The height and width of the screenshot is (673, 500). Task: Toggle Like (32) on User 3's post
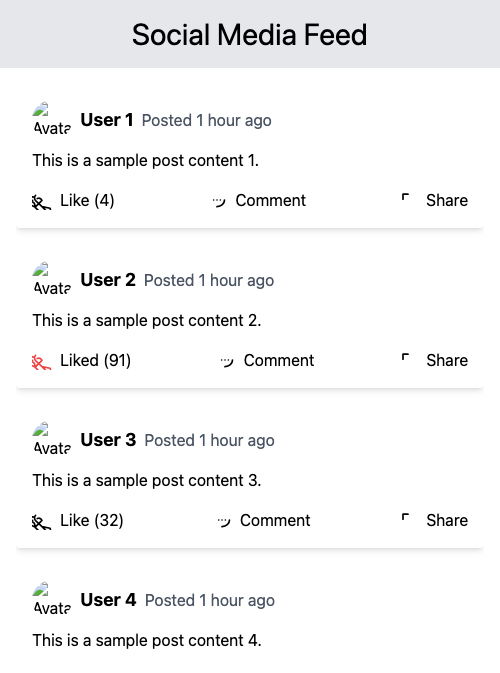(78, 521)
